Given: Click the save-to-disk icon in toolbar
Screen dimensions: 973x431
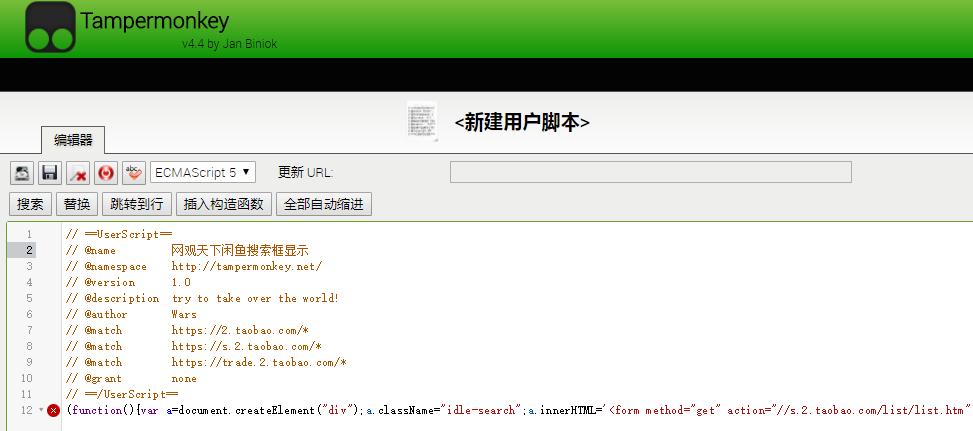Looking at the screenshot, I should 22,173.
